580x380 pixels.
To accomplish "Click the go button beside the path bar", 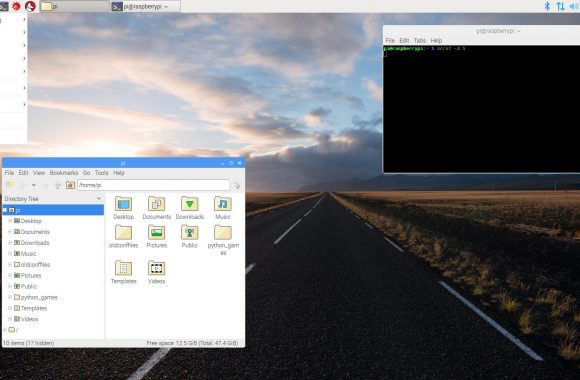I will pyautogui.click(x=237, y=185).
